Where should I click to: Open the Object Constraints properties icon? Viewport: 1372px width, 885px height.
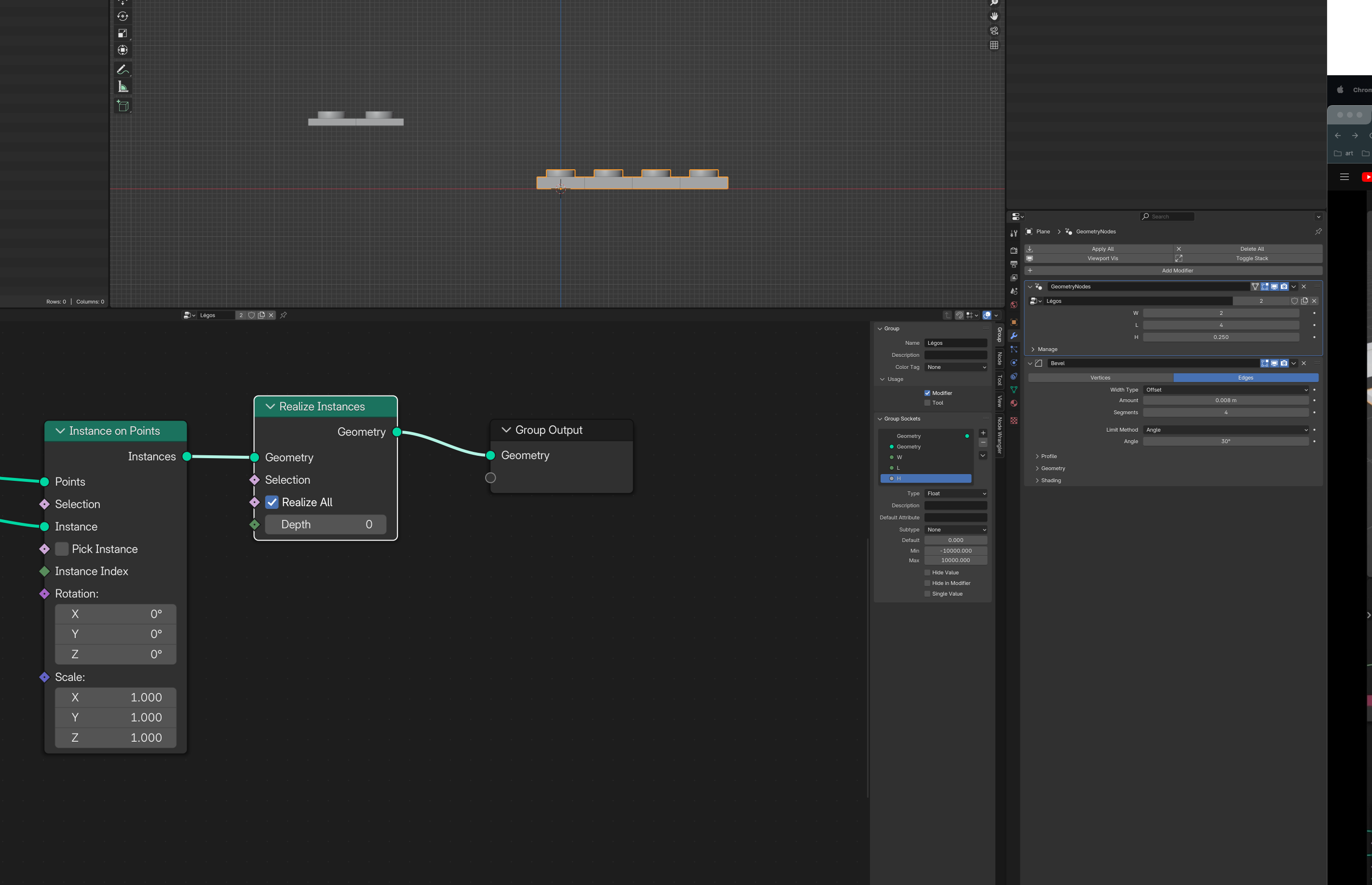[1014, 376]
